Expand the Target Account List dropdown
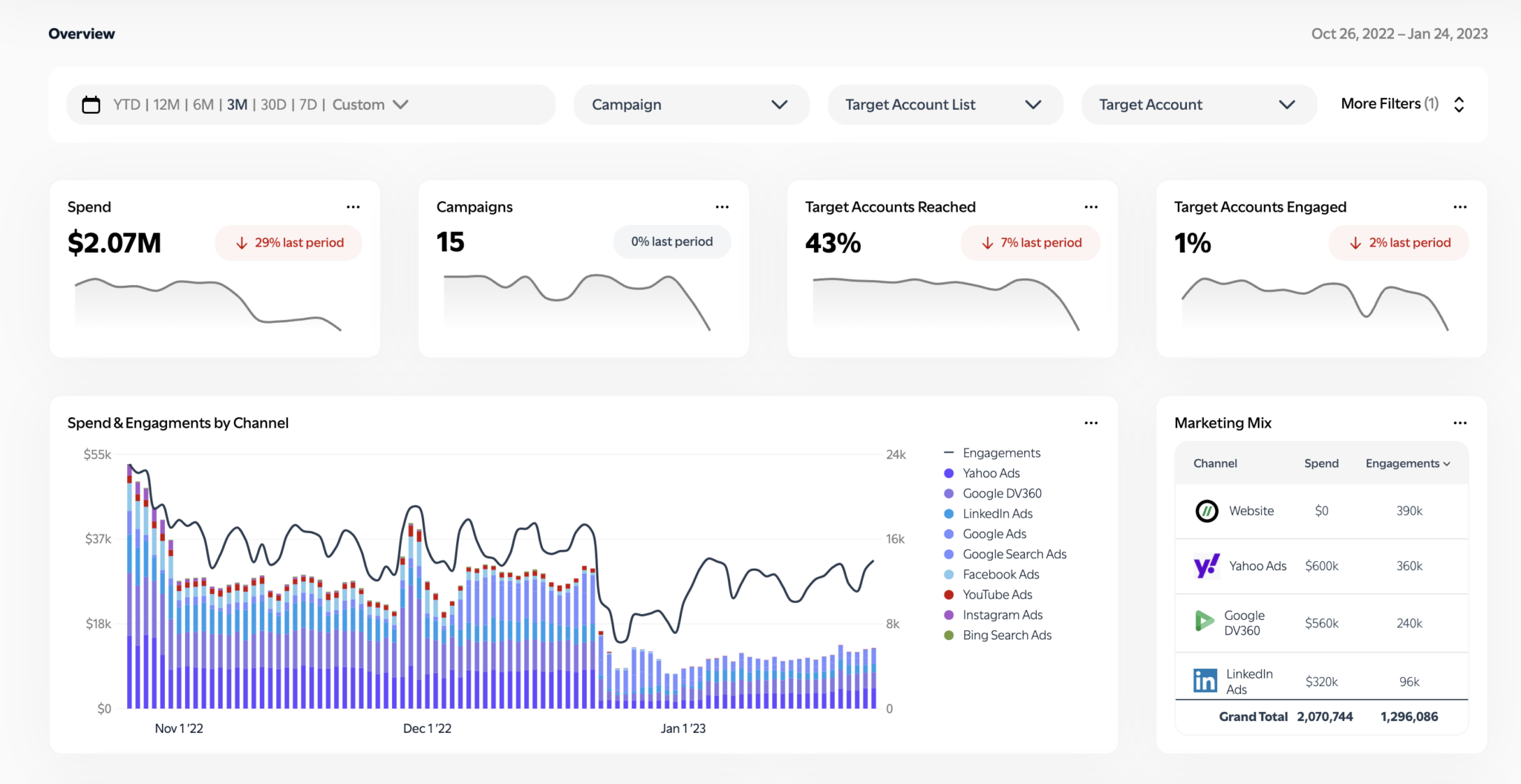This screenshot has height=784, width=1521. coord(945,104)
